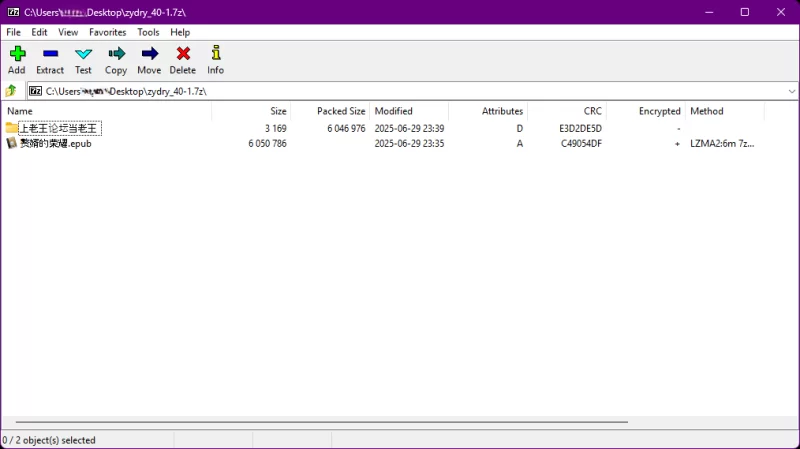Image resolution: width=800 pixels, height=449 pixels.
Task: Click the Extract toolbar icon
Action: pyautogui.click(x=50, y=54)
